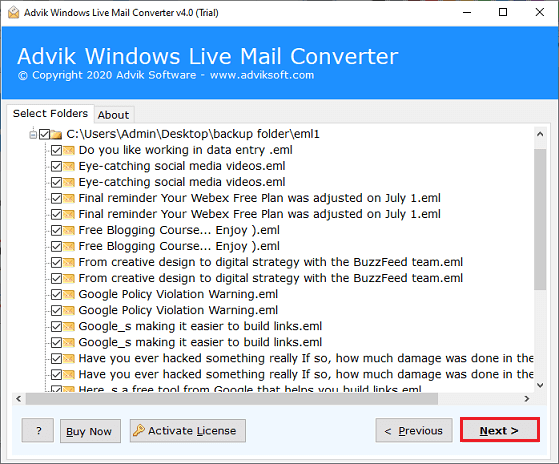The width and height of the screenshot is (559, 464).
Task: Open help with the ? button
Action: coord(38,431)
